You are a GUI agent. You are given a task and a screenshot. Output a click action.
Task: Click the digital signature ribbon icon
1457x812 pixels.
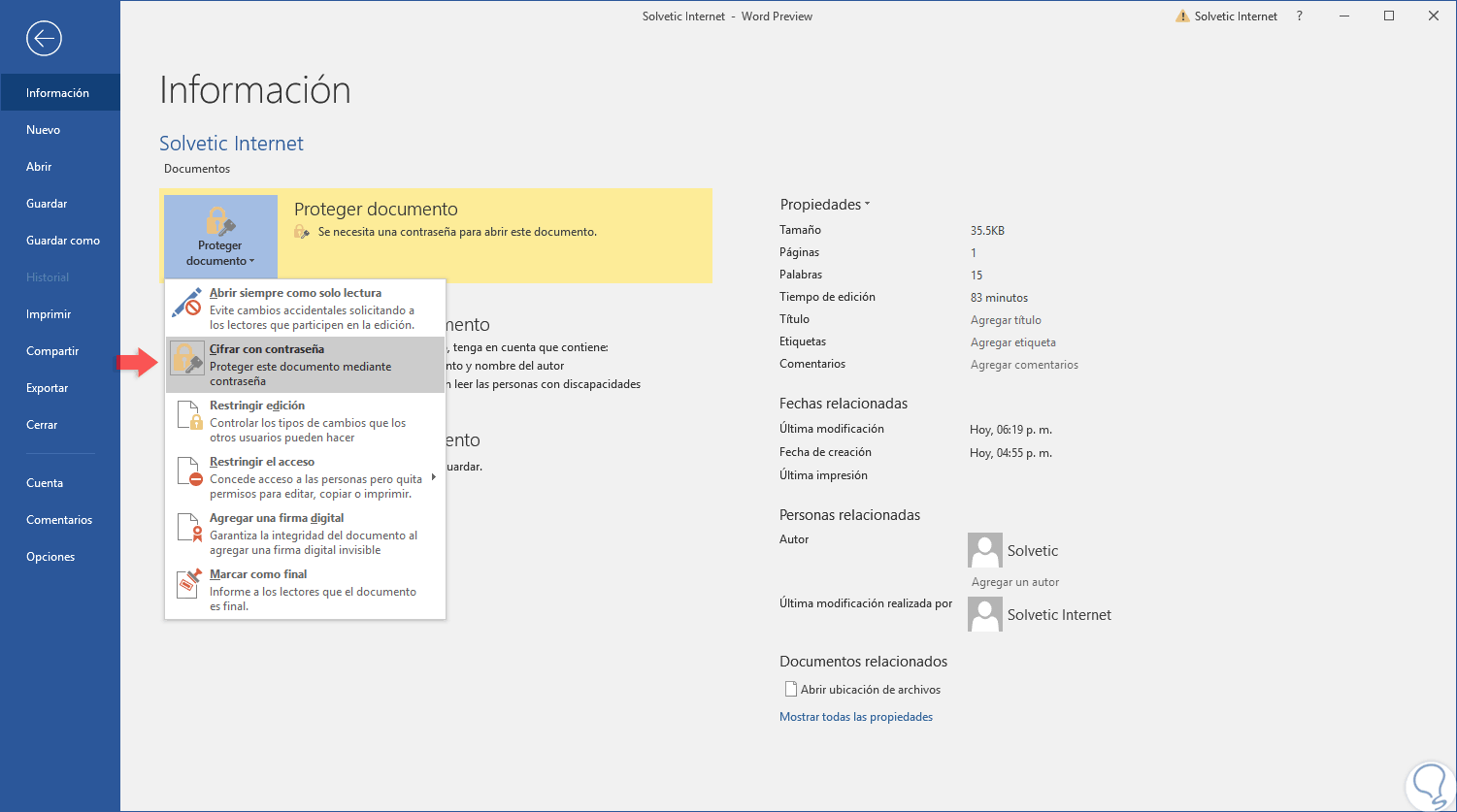pos(188,528)
